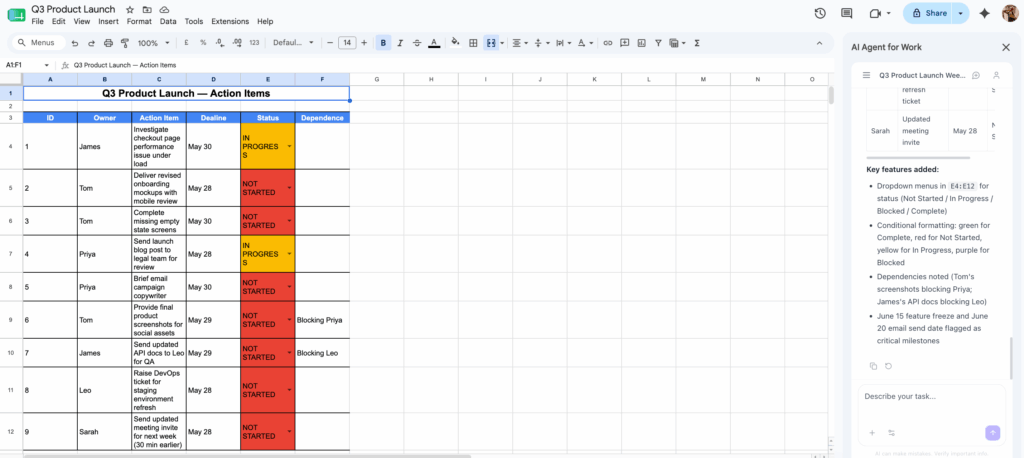This screenshot has height=458, width=1024.
Task: Copy the AI agent response
Action: tap(873, 366)
